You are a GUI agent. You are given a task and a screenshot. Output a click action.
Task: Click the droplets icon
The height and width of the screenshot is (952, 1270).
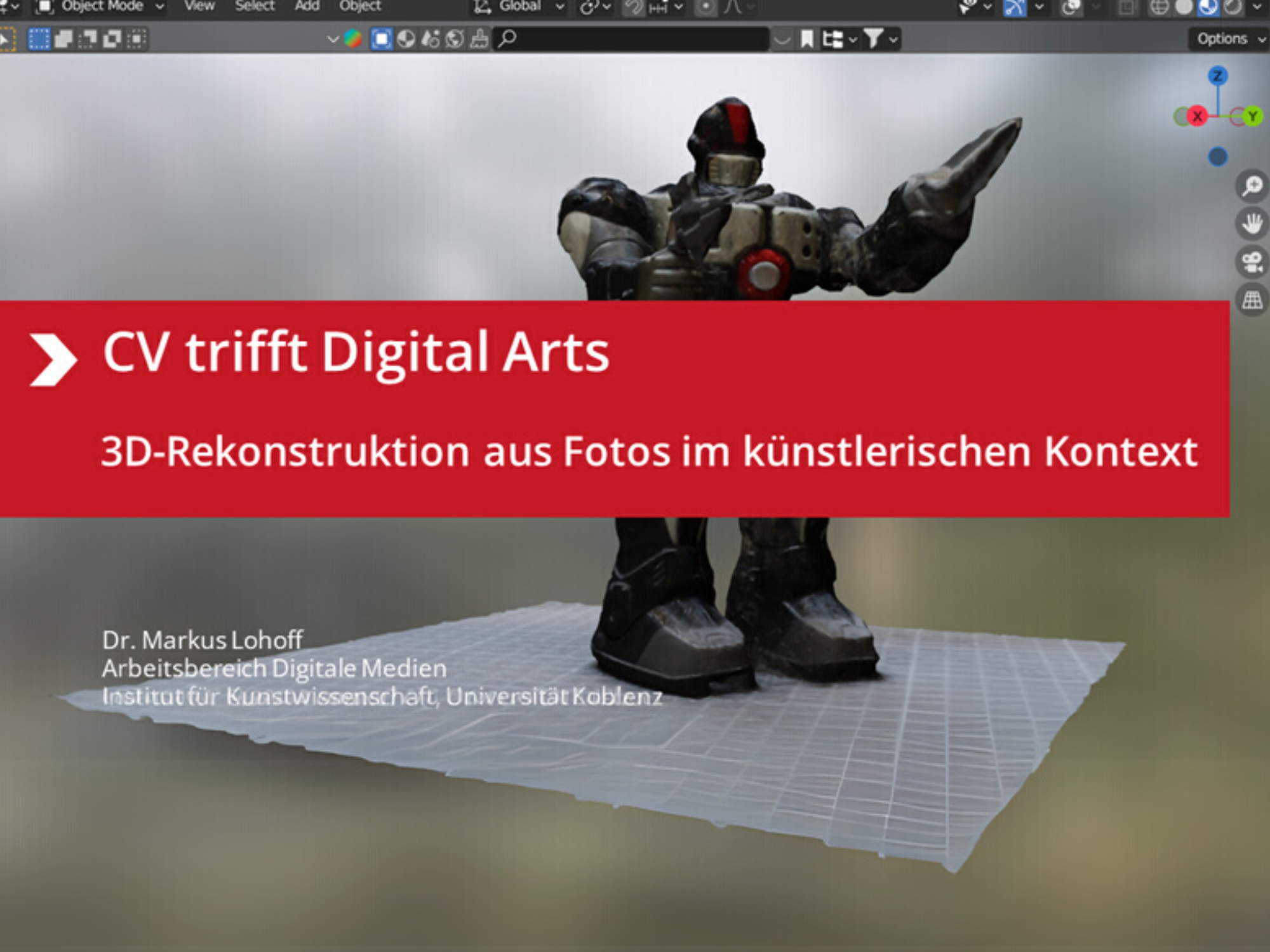coord(431,39)
